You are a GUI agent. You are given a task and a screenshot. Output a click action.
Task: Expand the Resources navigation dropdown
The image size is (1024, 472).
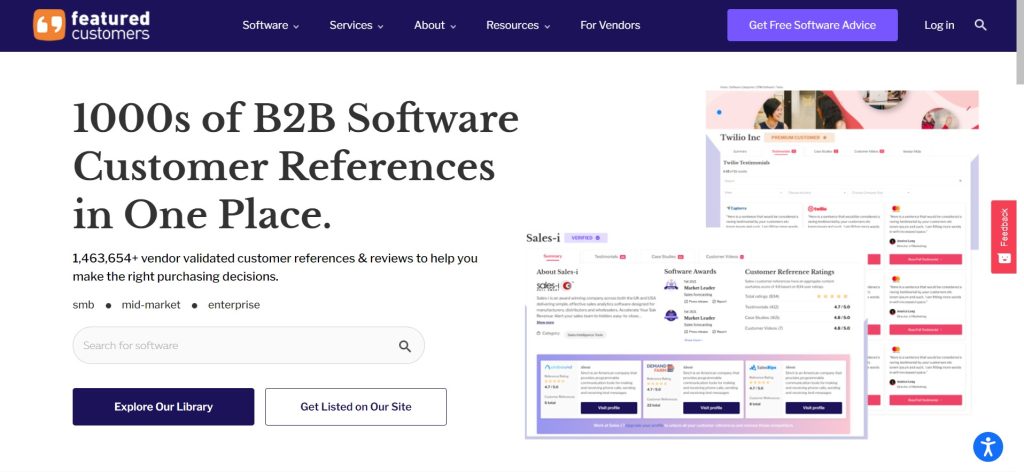click(518, 25)
